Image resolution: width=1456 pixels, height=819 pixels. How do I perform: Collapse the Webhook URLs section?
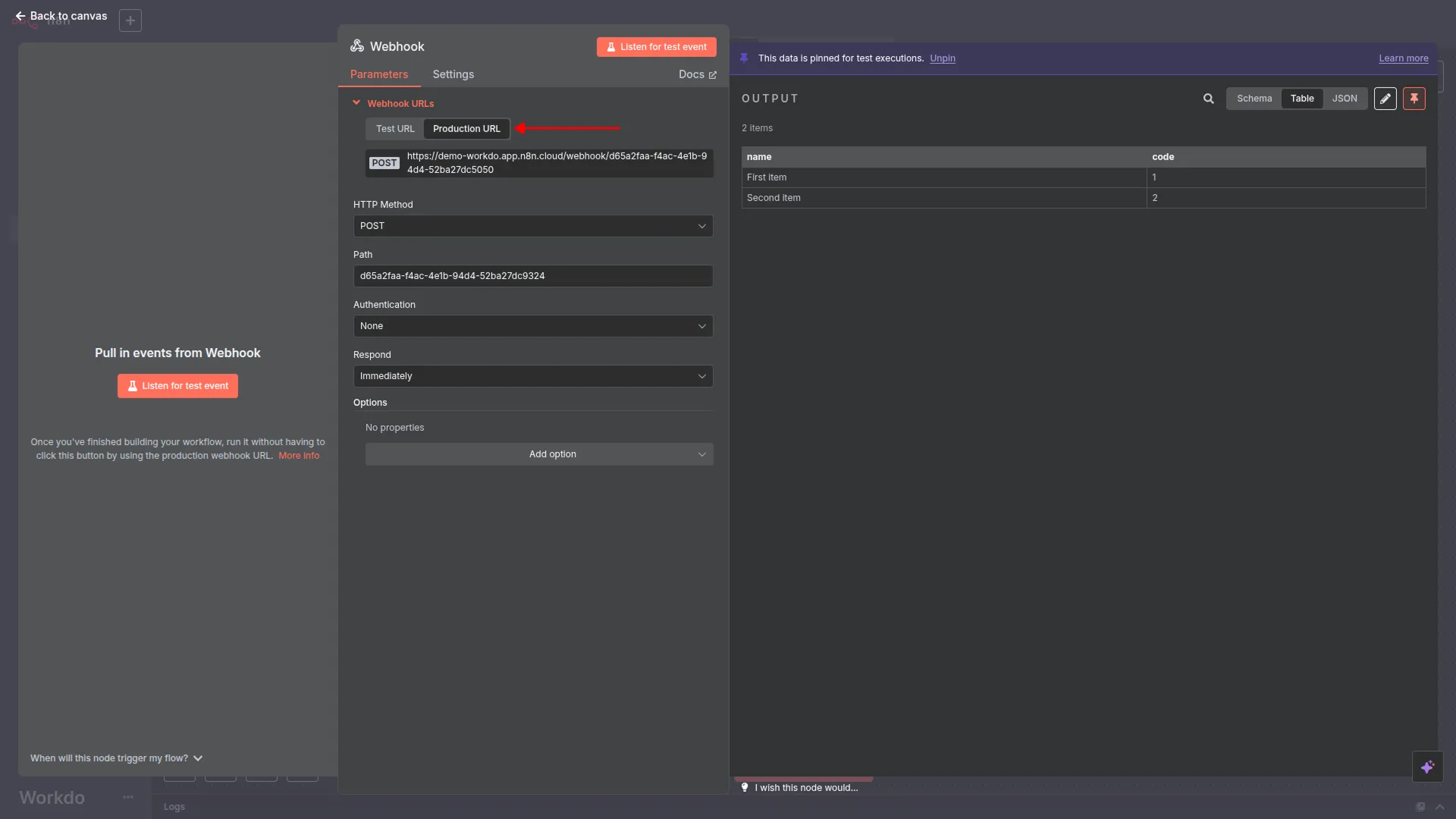356,103
